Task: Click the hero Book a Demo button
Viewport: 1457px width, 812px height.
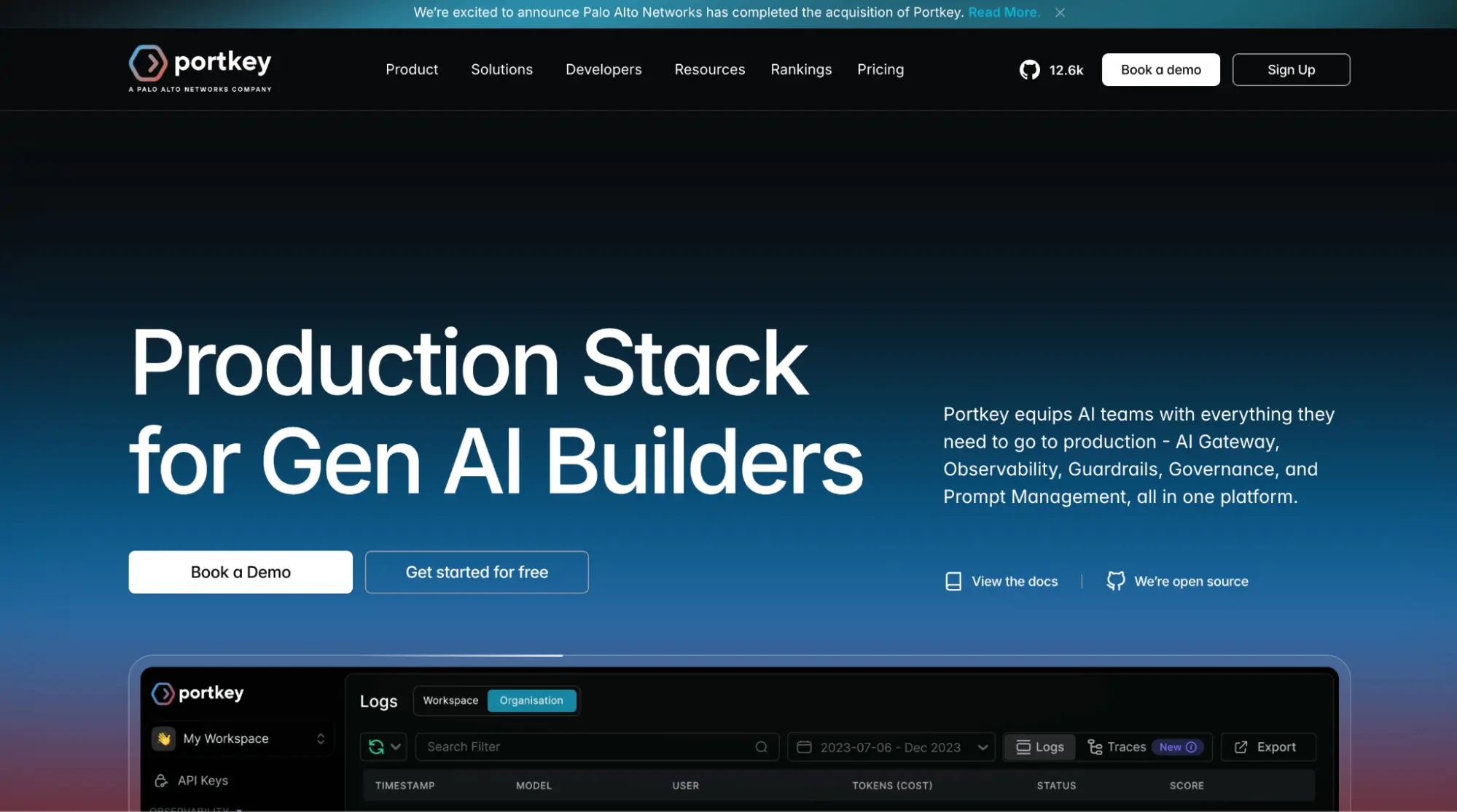Action: (241, 572)
